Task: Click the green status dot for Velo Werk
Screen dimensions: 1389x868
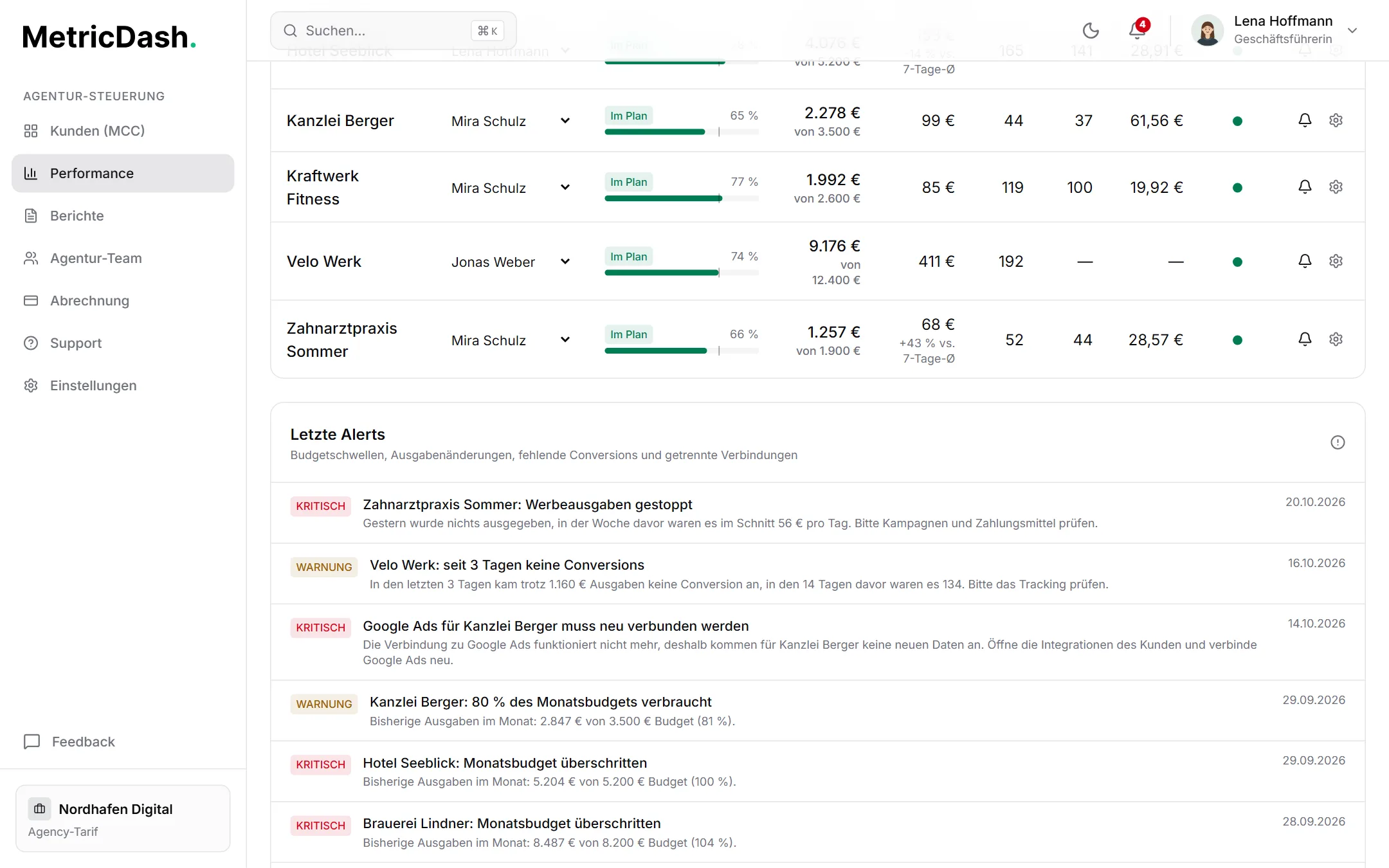Action: (1237, 262)
